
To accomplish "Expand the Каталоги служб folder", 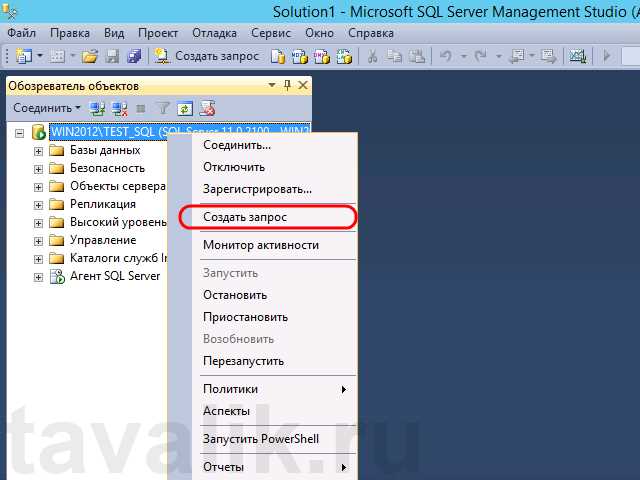I will point(38,259).
